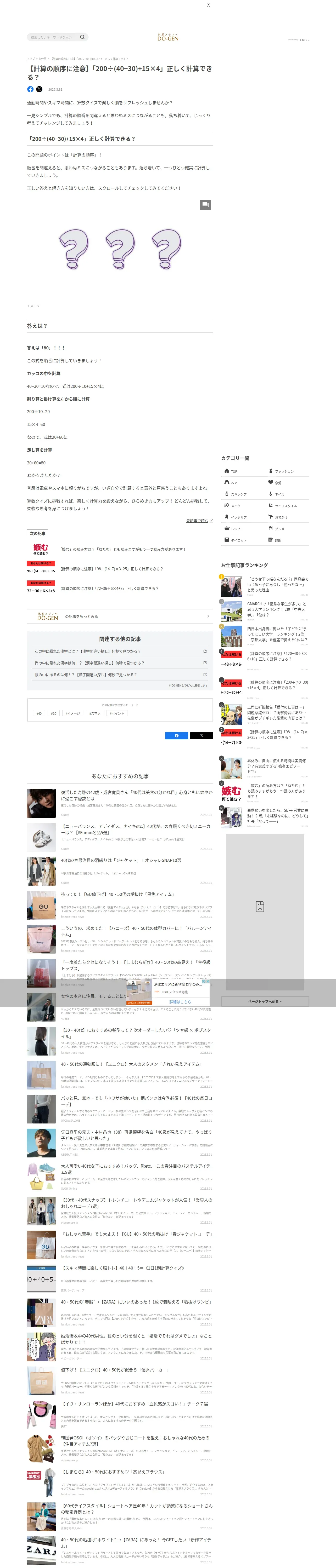
Task: Open next article 「嫉む」の読み方は
Action: click(x=120, y=549)
